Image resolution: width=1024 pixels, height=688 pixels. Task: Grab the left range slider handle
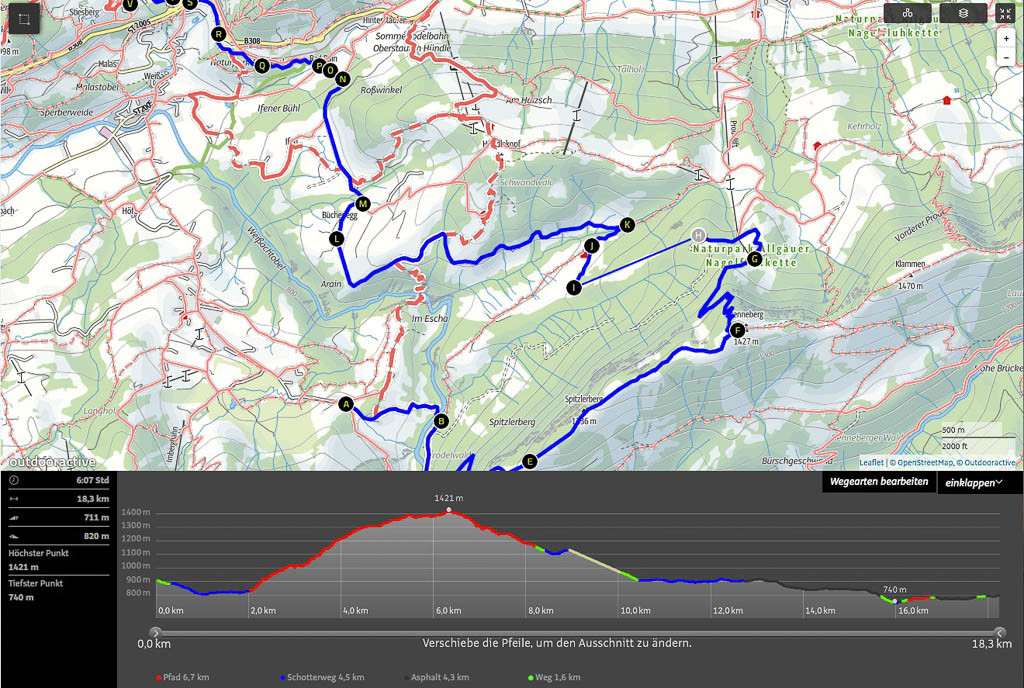(x=156, y=632)
